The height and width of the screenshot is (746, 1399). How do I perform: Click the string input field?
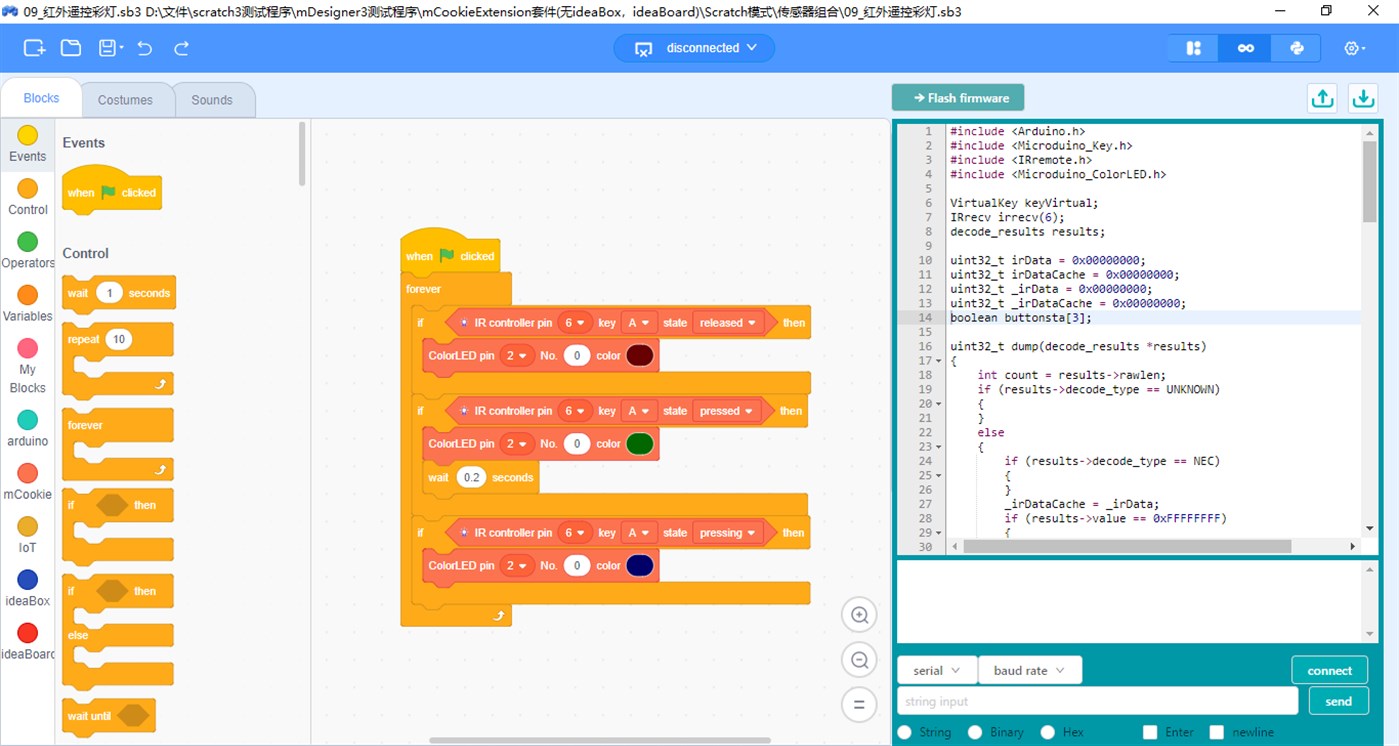[x=1097, y=700]
